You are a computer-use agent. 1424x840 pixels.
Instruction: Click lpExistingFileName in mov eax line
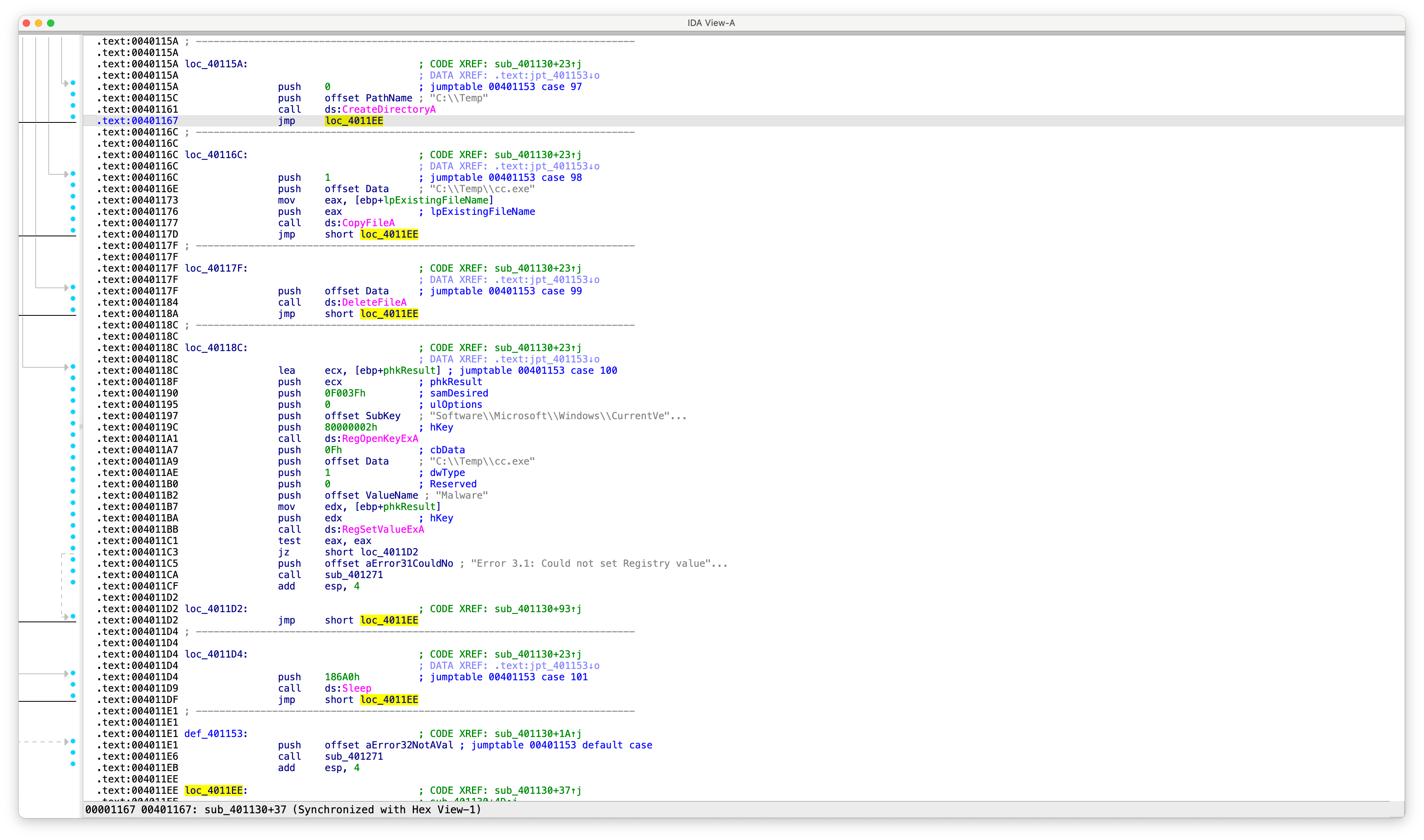point(436,200)
